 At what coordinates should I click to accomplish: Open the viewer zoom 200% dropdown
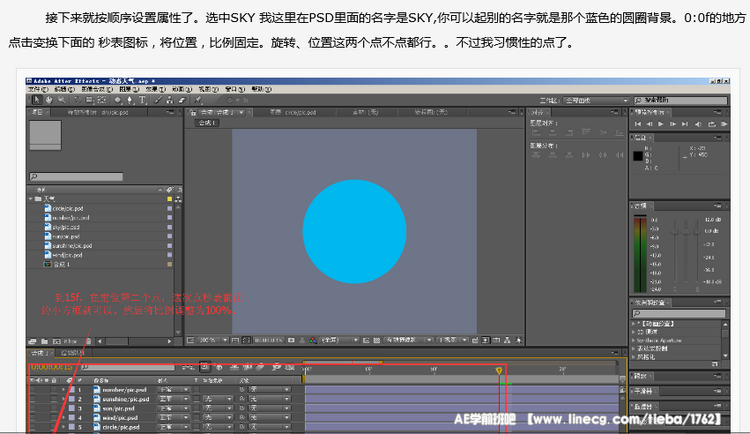click(x=213, y=340)
